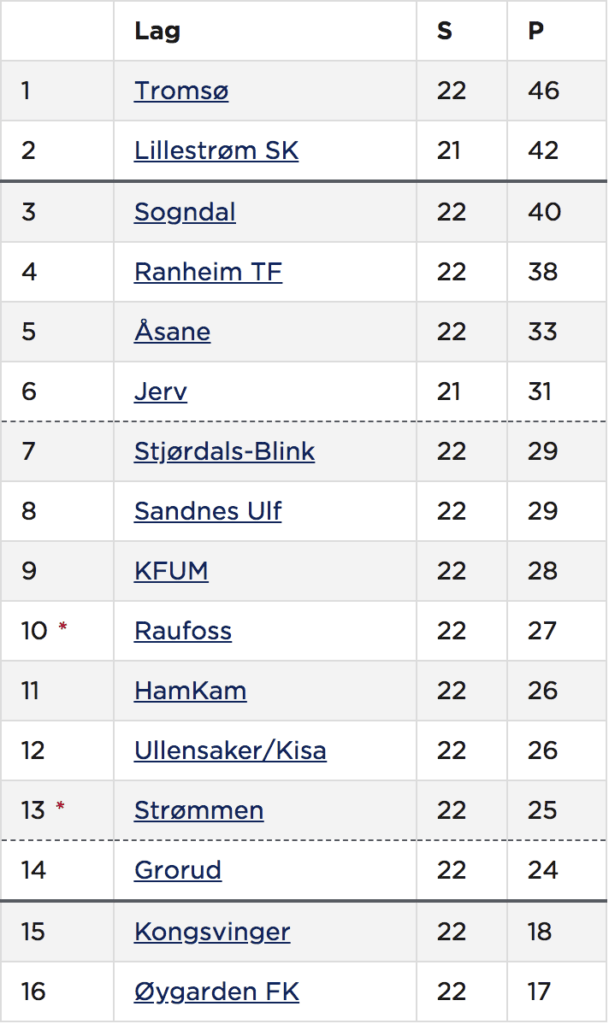Click the red asterisk beside rank 13
Screen dimensions: 609x1024
point(60,806)
